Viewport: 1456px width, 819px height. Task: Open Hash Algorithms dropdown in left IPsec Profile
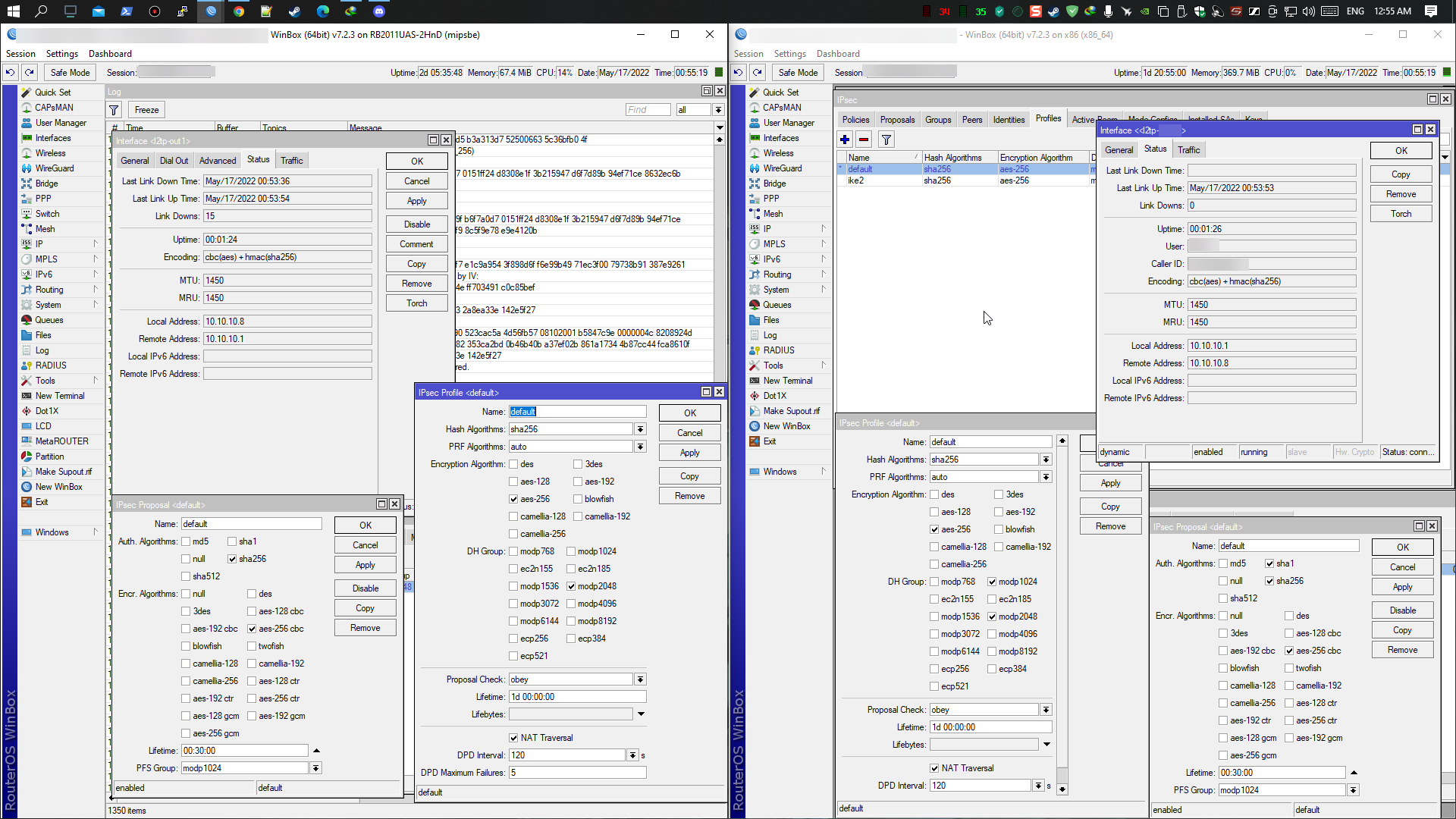point(641,429)
